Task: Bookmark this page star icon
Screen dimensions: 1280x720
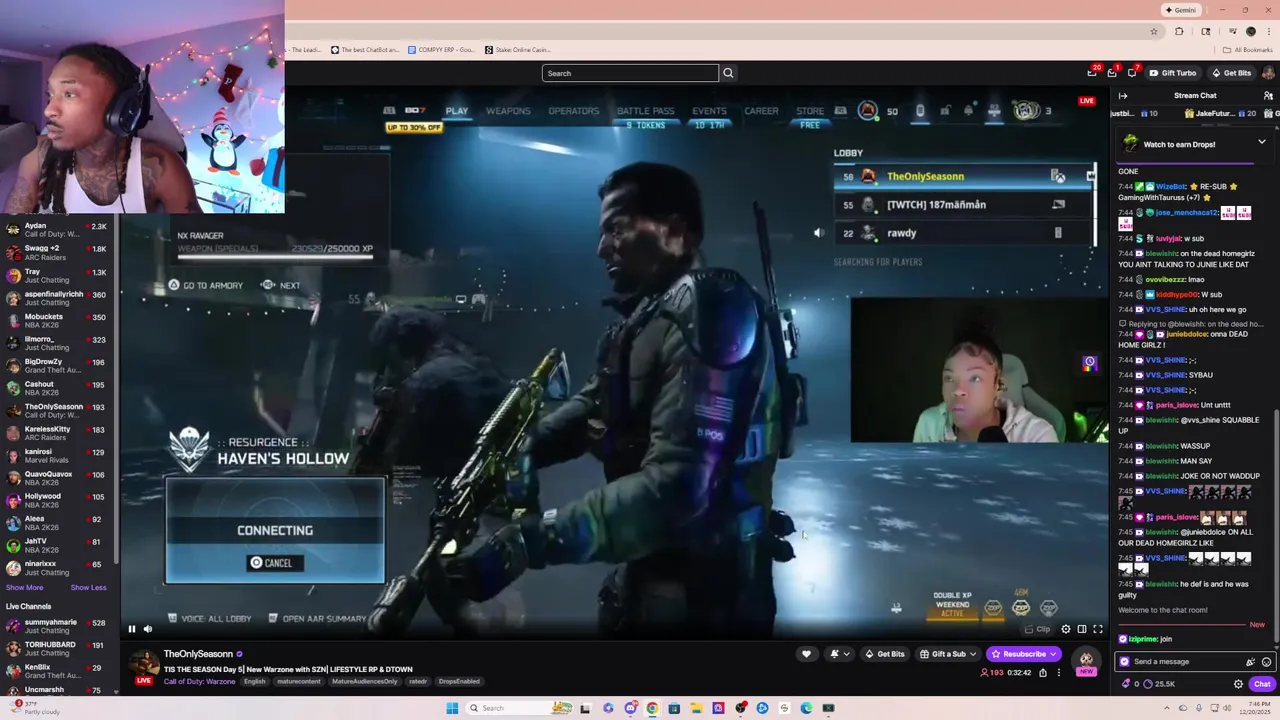Action: point(1154,31)
